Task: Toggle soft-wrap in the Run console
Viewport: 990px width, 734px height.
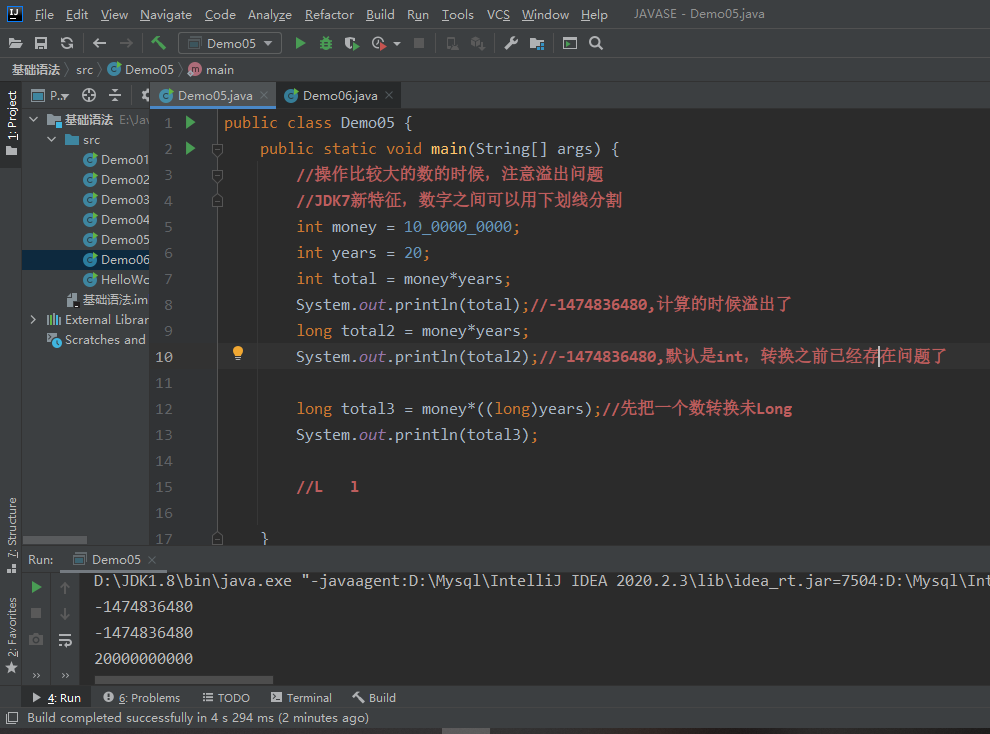Action: [x=65, y=639]
